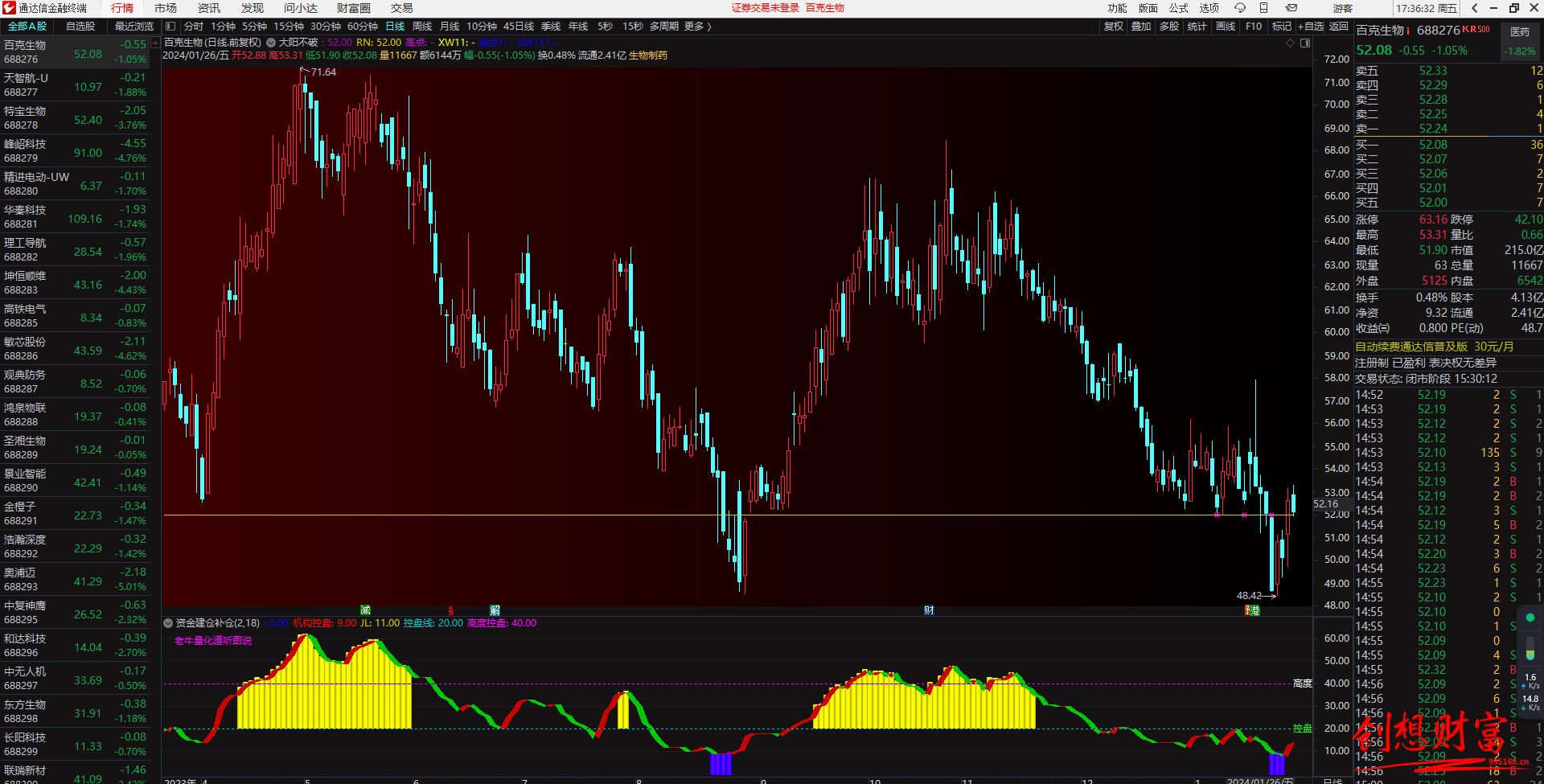Open F10 company info
The height and width of the screenshot is (784, 1544).
[x=1254, y=27]
